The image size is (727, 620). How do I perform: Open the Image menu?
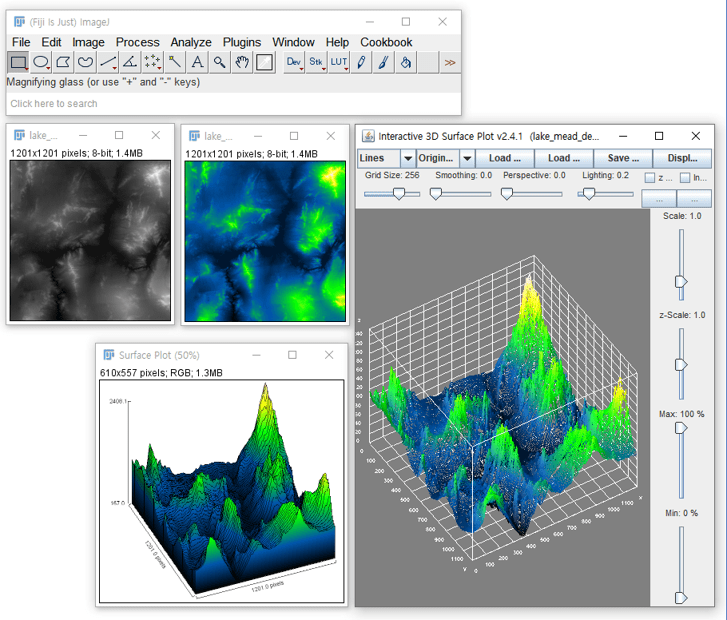(x=88, y=42)
